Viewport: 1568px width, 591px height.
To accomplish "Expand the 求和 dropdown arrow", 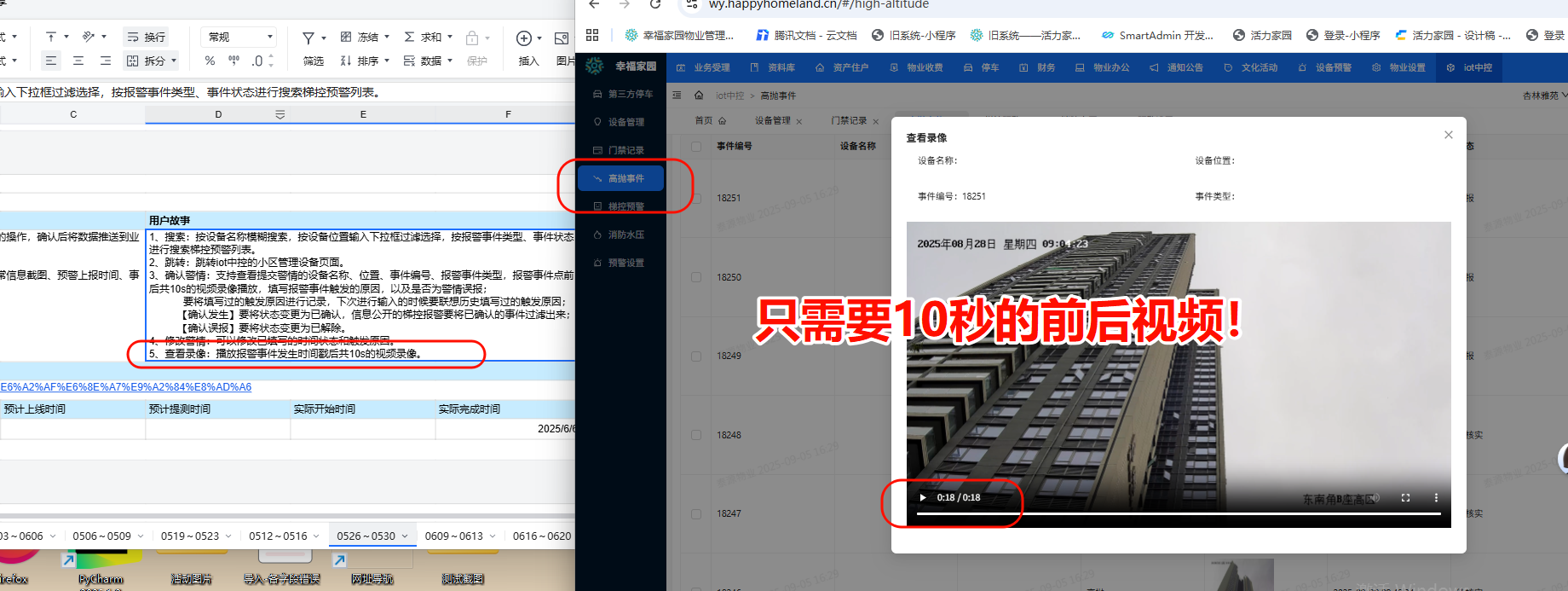I will tap(450, 37).
